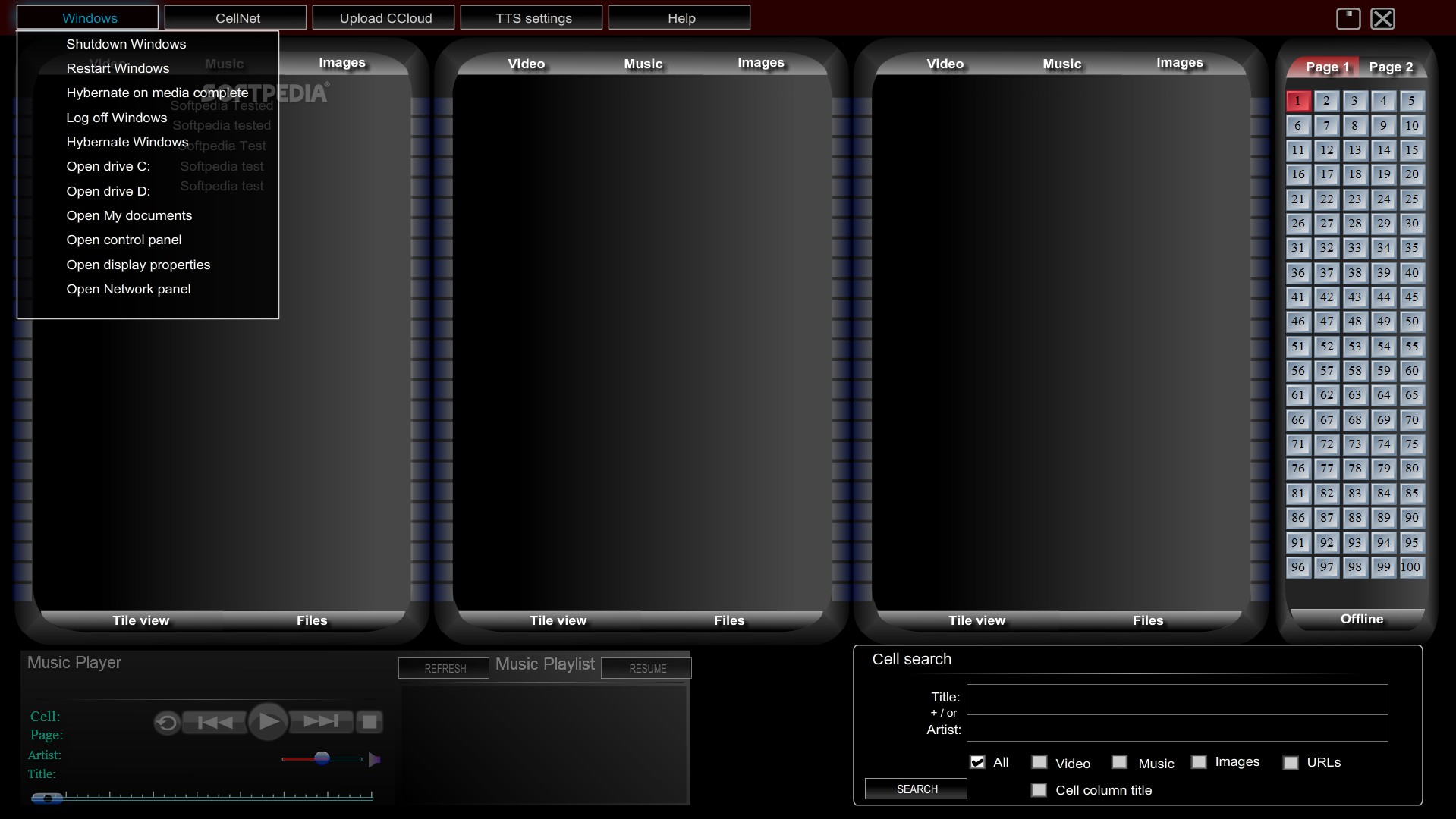Adjust the volume slider knob
This screenshot has width=1456, height=819.
(x=322, y=758)
